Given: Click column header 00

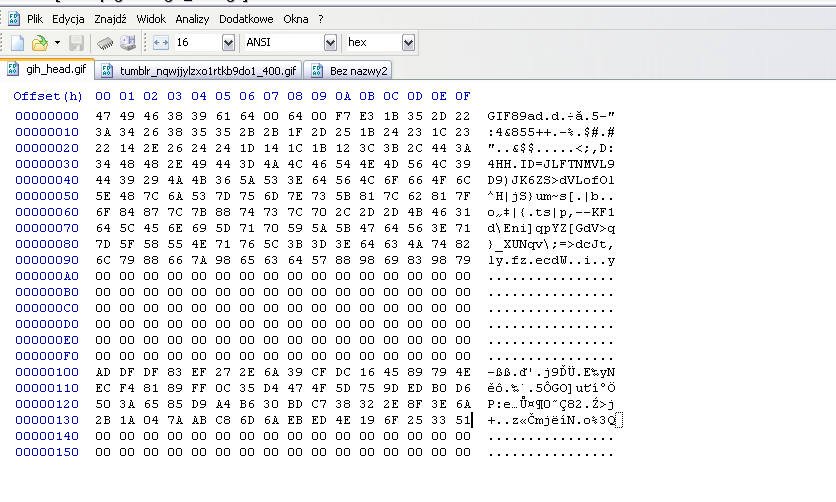Looking at the screenshot, I should [x=103, y=96].
